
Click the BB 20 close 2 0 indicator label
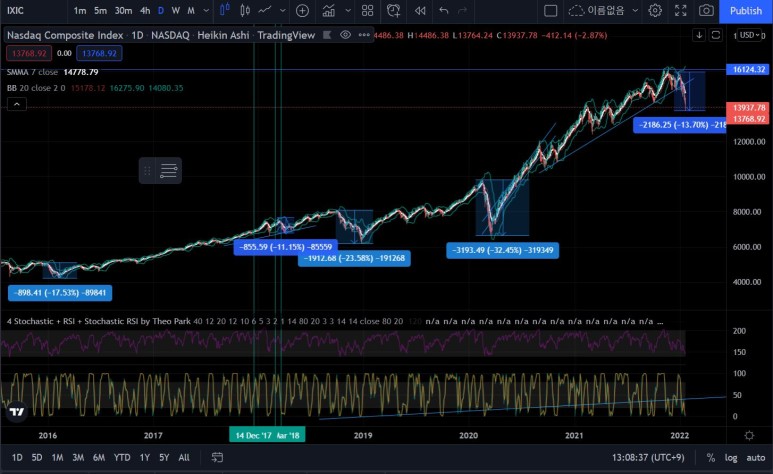tap(36, 88)
